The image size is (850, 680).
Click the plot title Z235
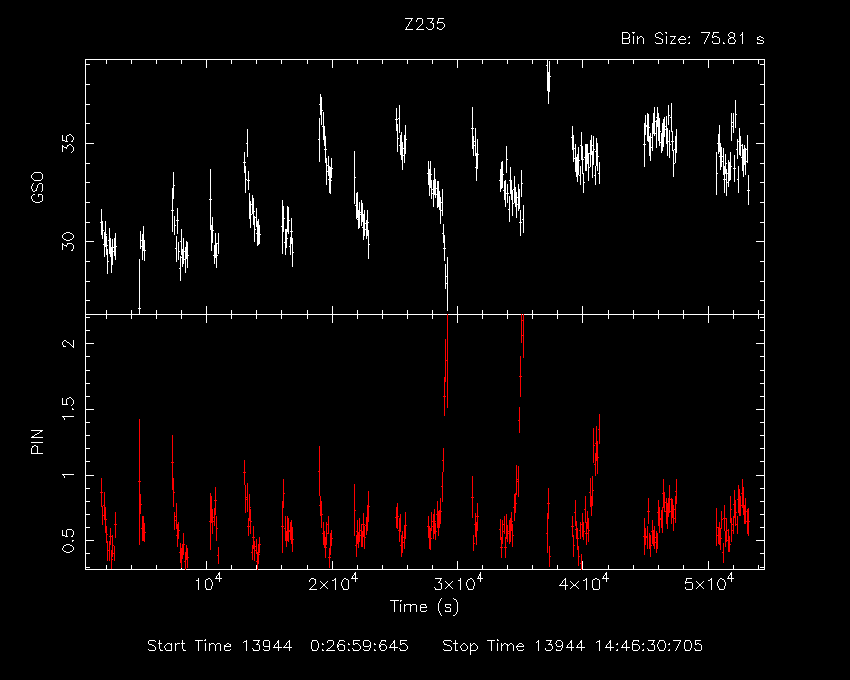pos(425,24)
